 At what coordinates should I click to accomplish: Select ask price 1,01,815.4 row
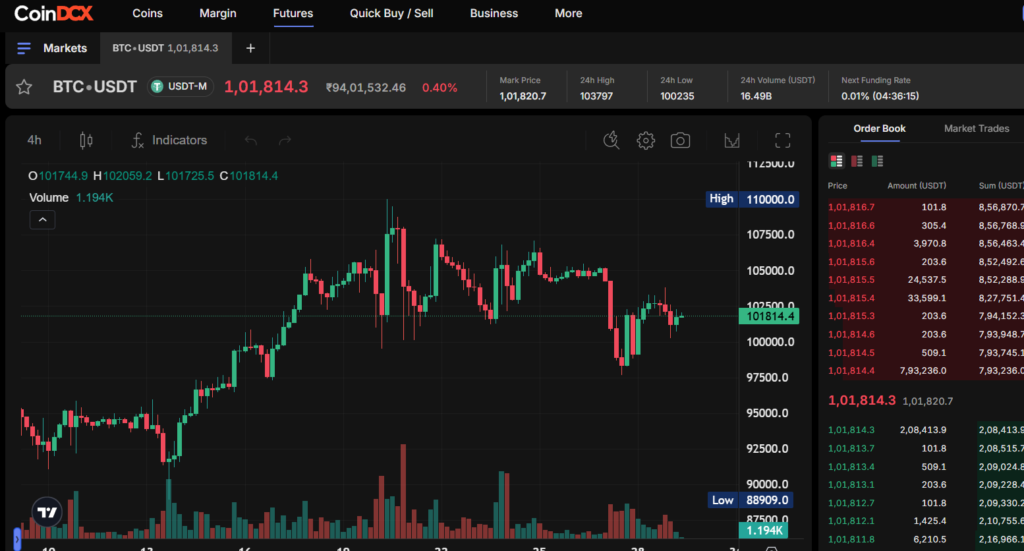[925, 298]
